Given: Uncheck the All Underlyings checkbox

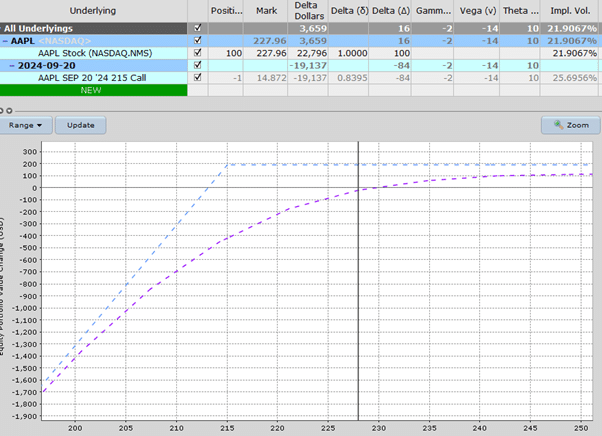Looking at the screenshot, I should pos(196,30).
